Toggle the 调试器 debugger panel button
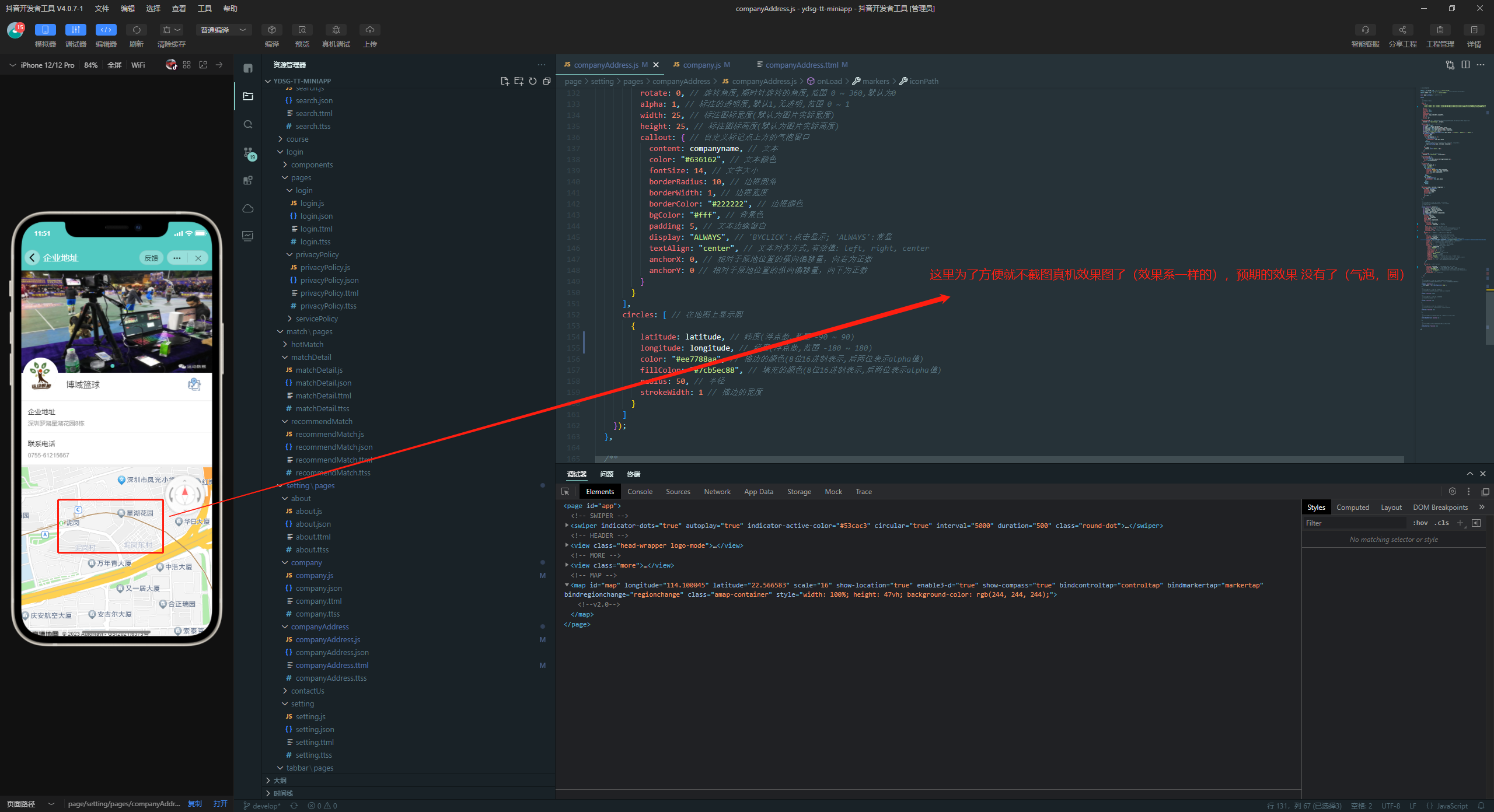The width and height of the screenshot is (1494, 812). (x=75, y=30)
